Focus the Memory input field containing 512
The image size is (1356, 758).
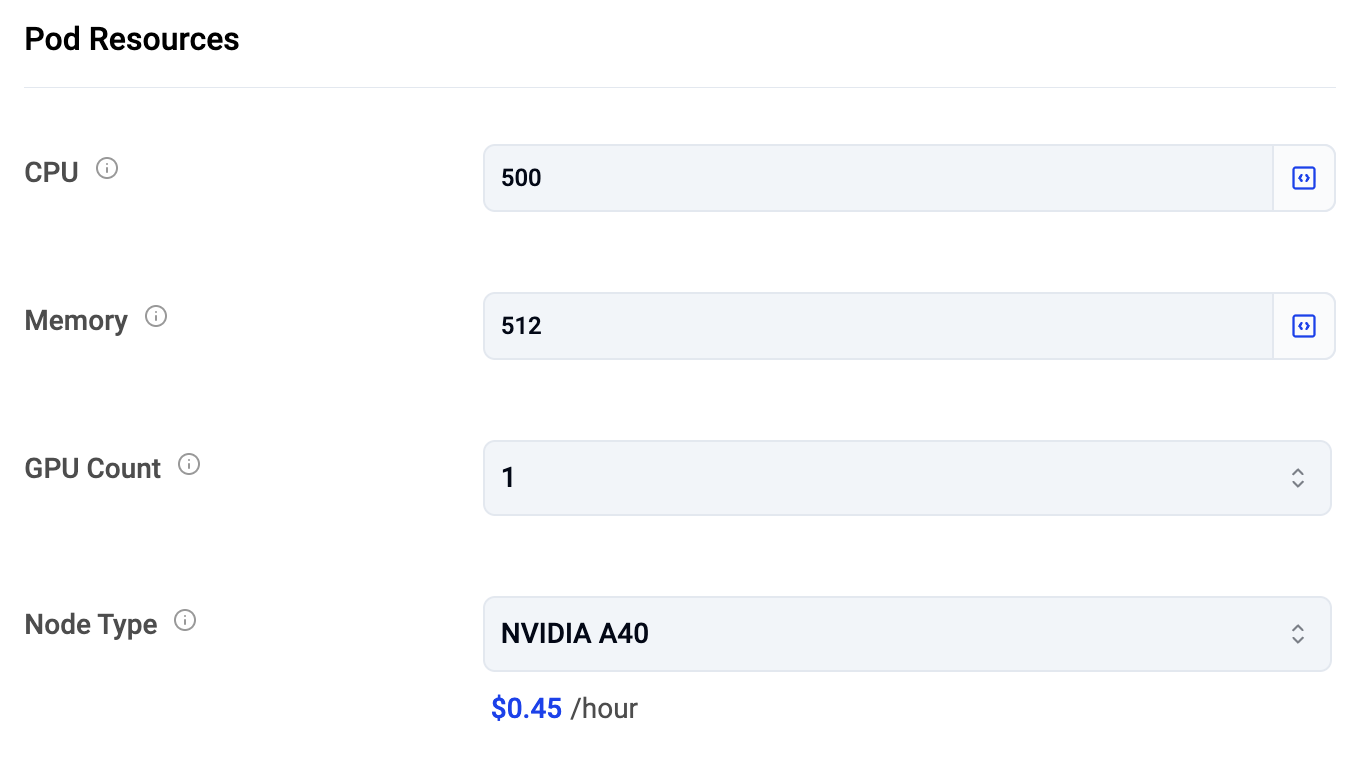(x=878, y=326)
